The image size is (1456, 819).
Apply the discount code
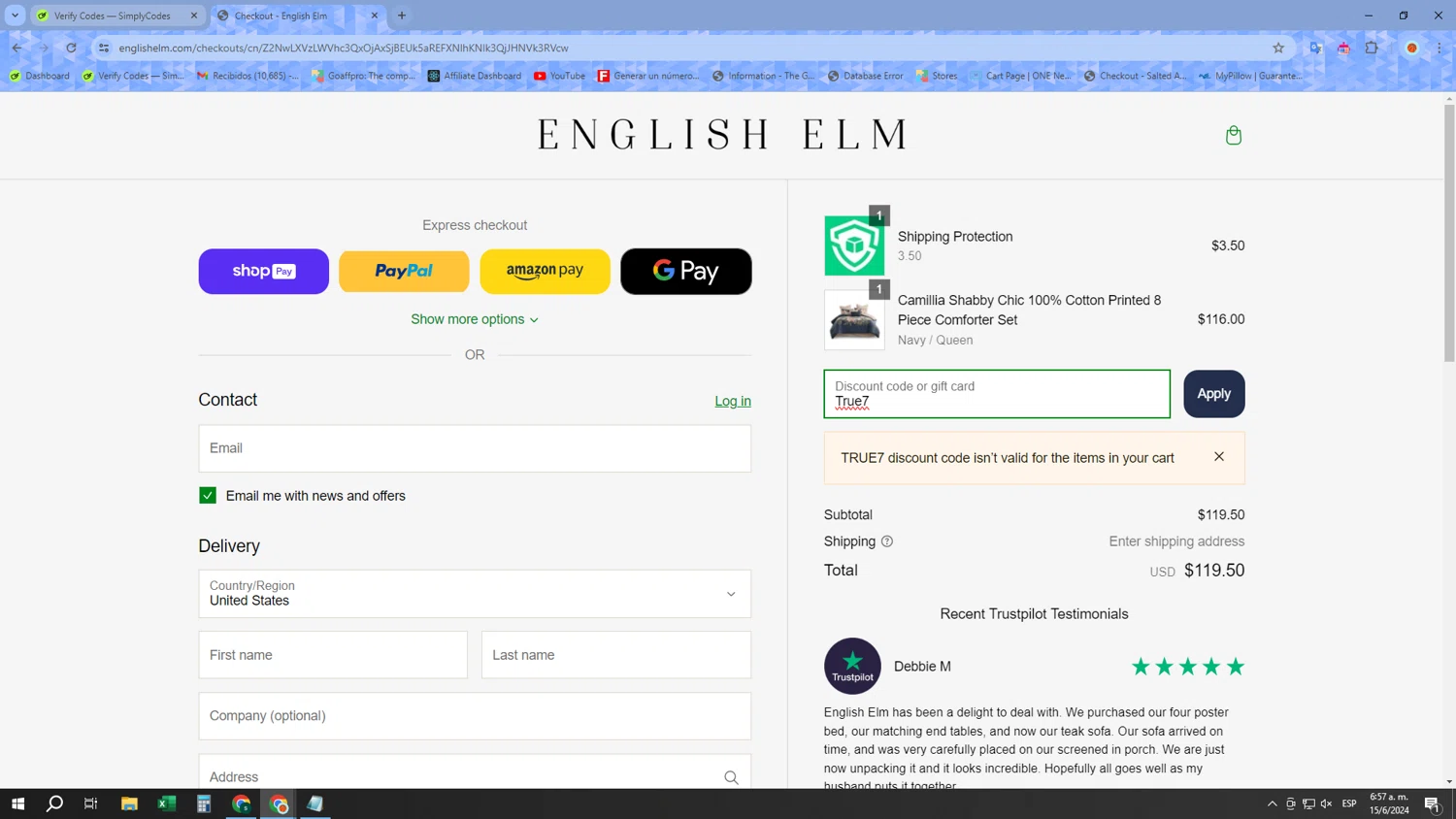(x=1213, y=394)
